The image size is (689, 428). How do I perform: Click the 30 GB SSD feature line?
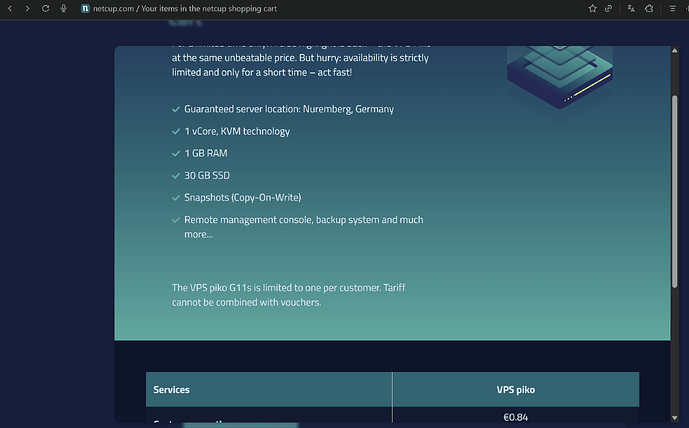click(206, 175)
